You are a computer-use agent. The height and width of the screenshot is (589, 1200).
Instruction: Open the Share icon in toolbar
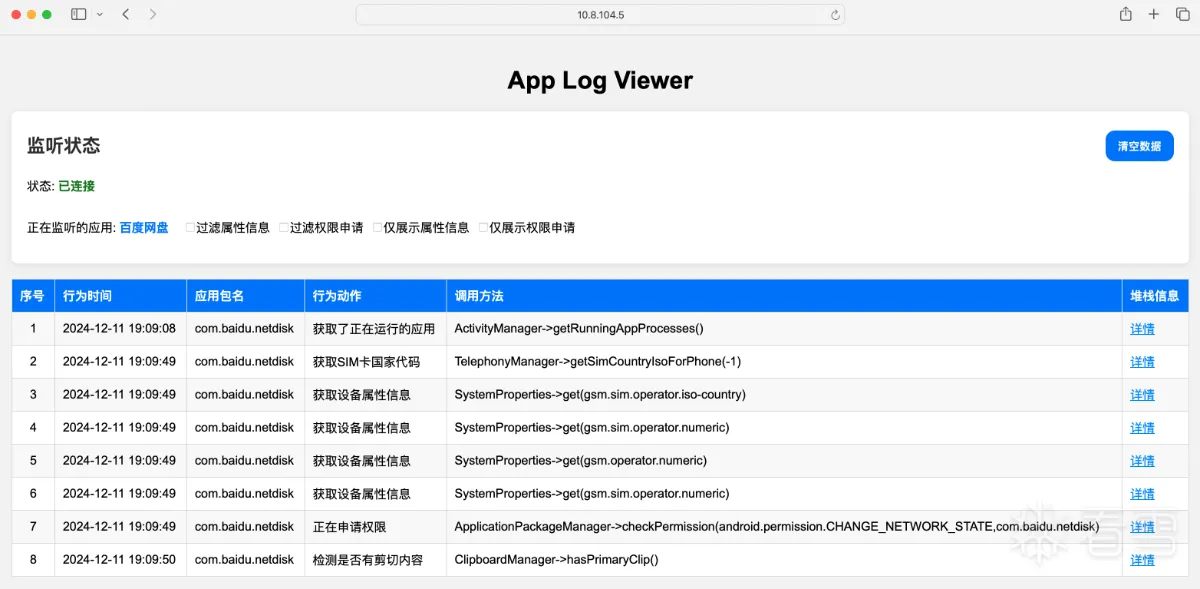pos(1126,14)
